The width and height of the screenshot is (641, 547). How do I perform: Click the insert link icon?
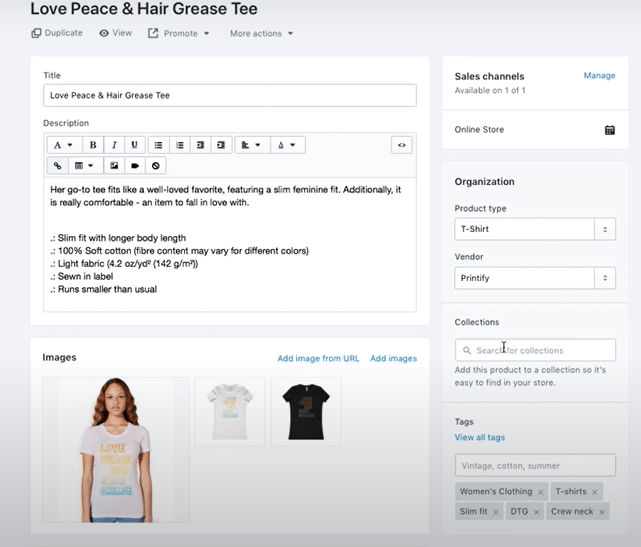pos(58,166)
